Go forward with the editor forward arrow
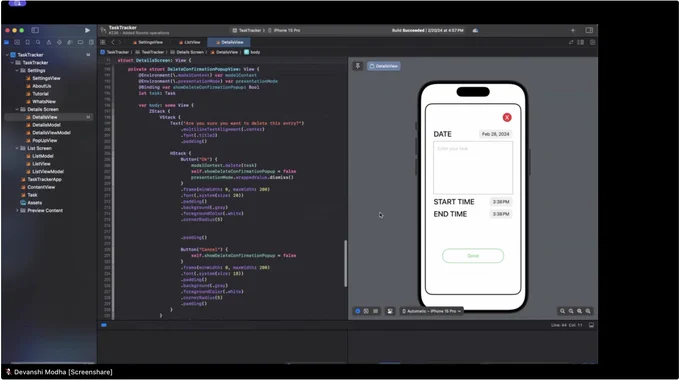 click(120, 42)
